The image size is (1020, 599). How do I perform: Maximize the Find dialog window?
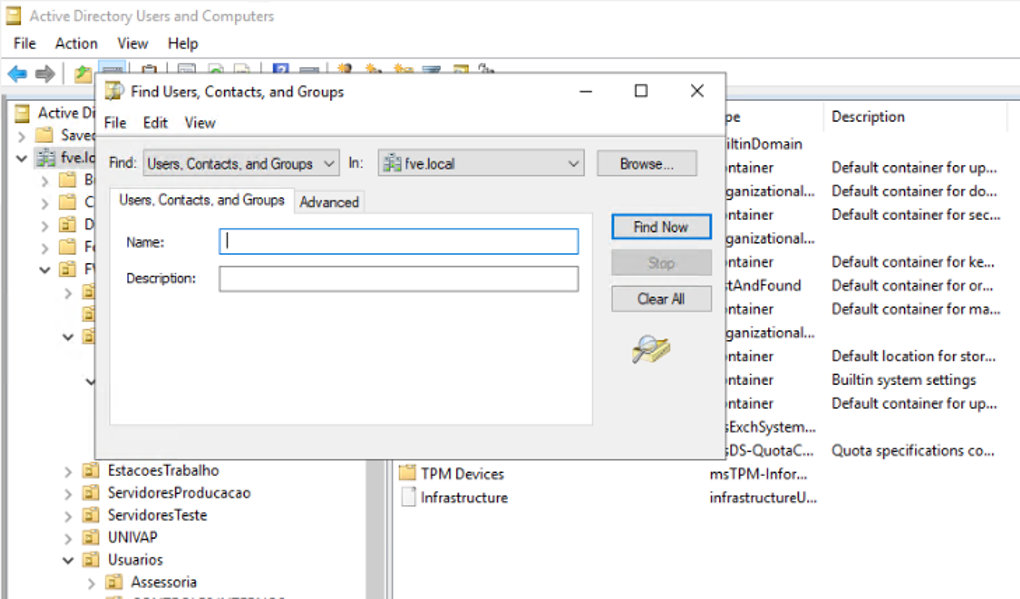click(641, 91)
